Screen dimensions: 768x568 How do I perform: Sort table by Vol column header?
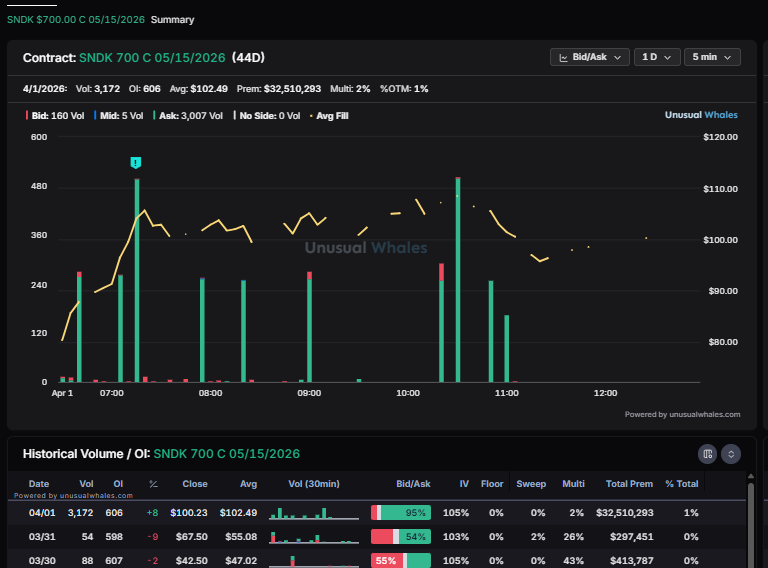click(86, 484)
